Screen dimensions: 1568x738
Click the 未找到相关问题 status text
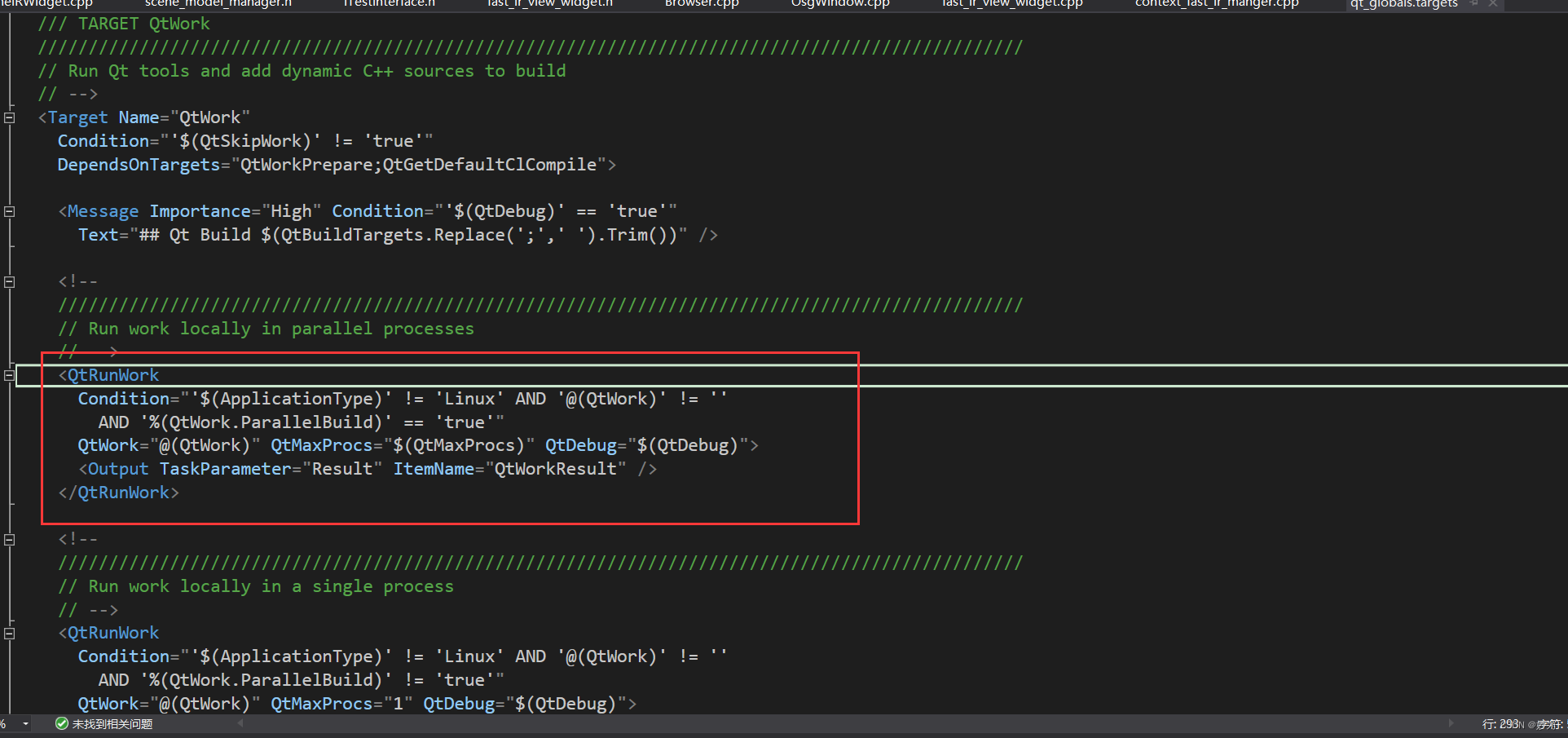click(x=112, y=724)
